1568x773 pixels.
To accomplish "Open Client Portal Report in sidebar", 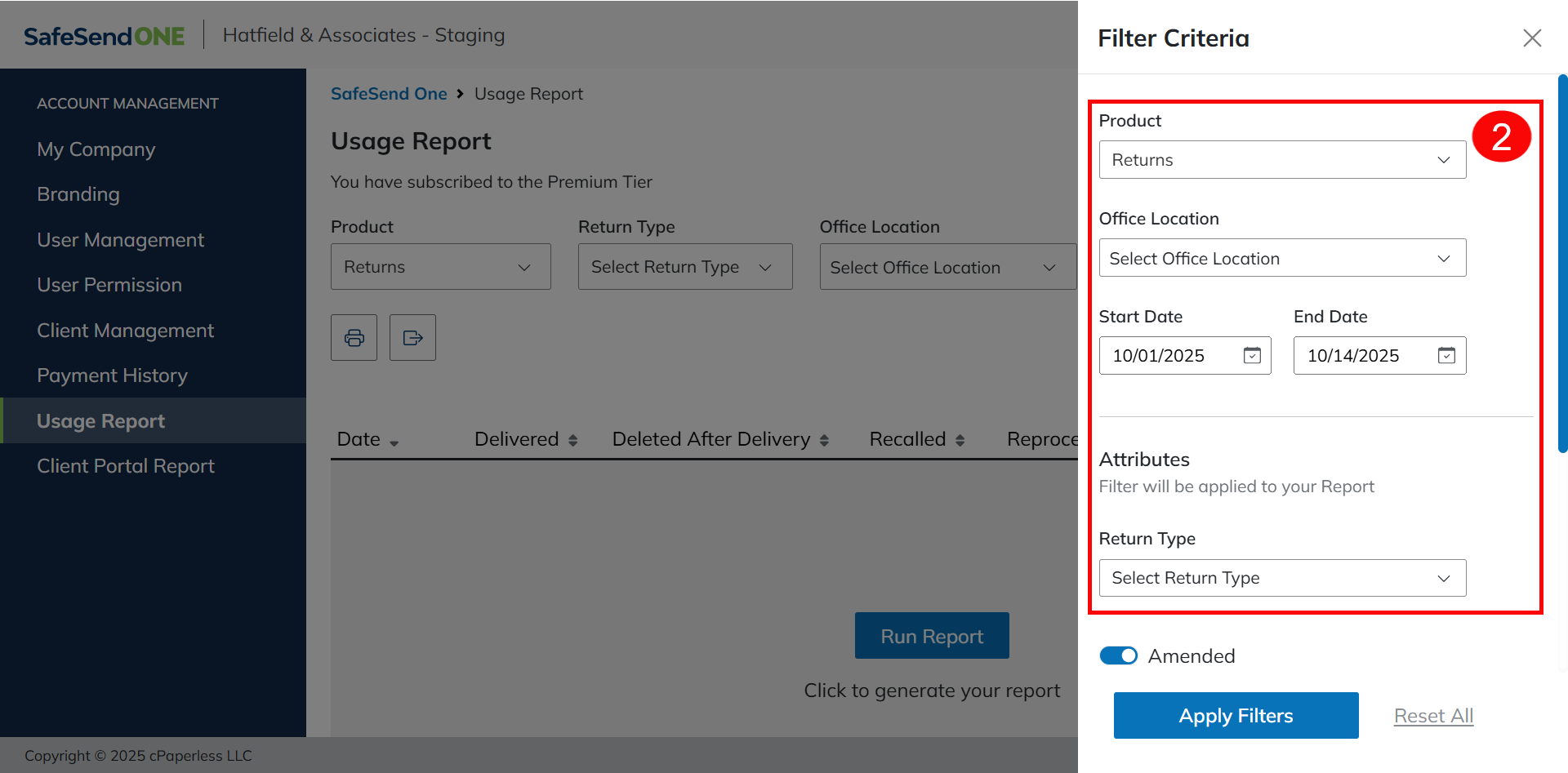I will point(126,466).
